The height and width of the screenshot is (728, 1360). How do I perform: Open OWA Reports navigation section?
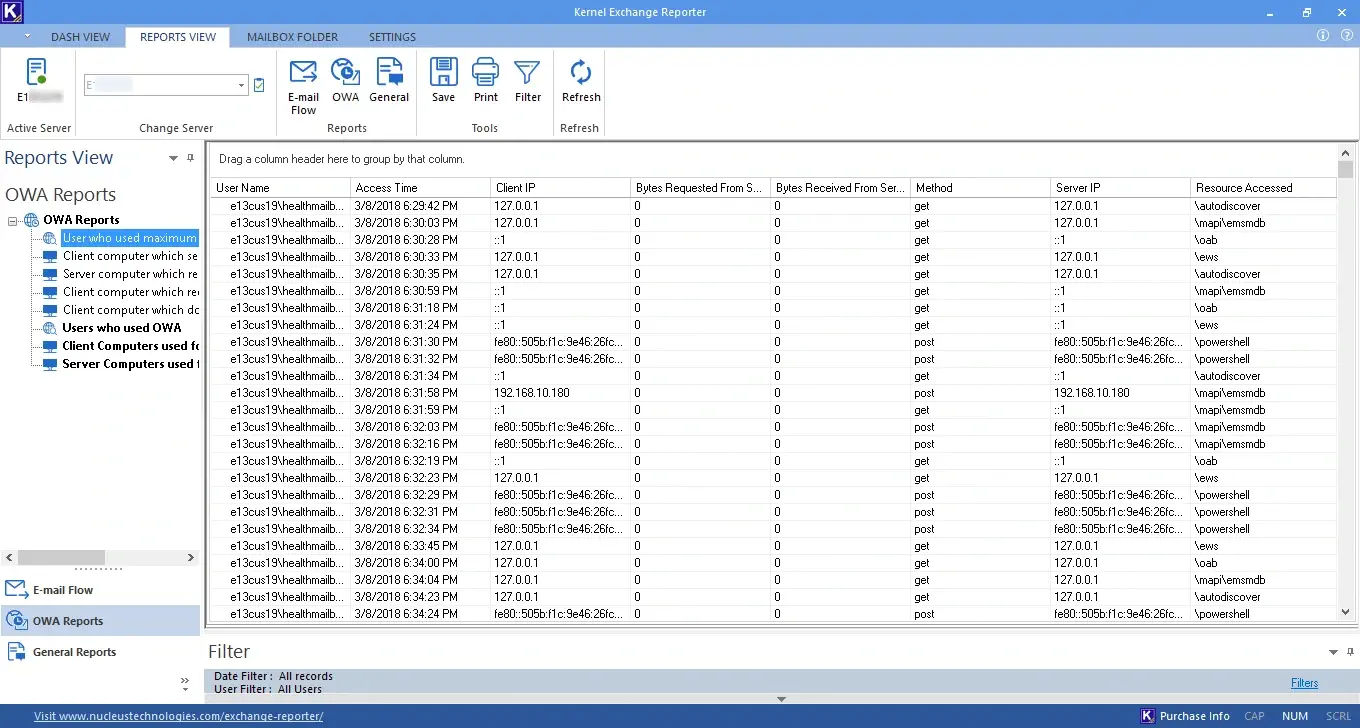pos(101,621)
